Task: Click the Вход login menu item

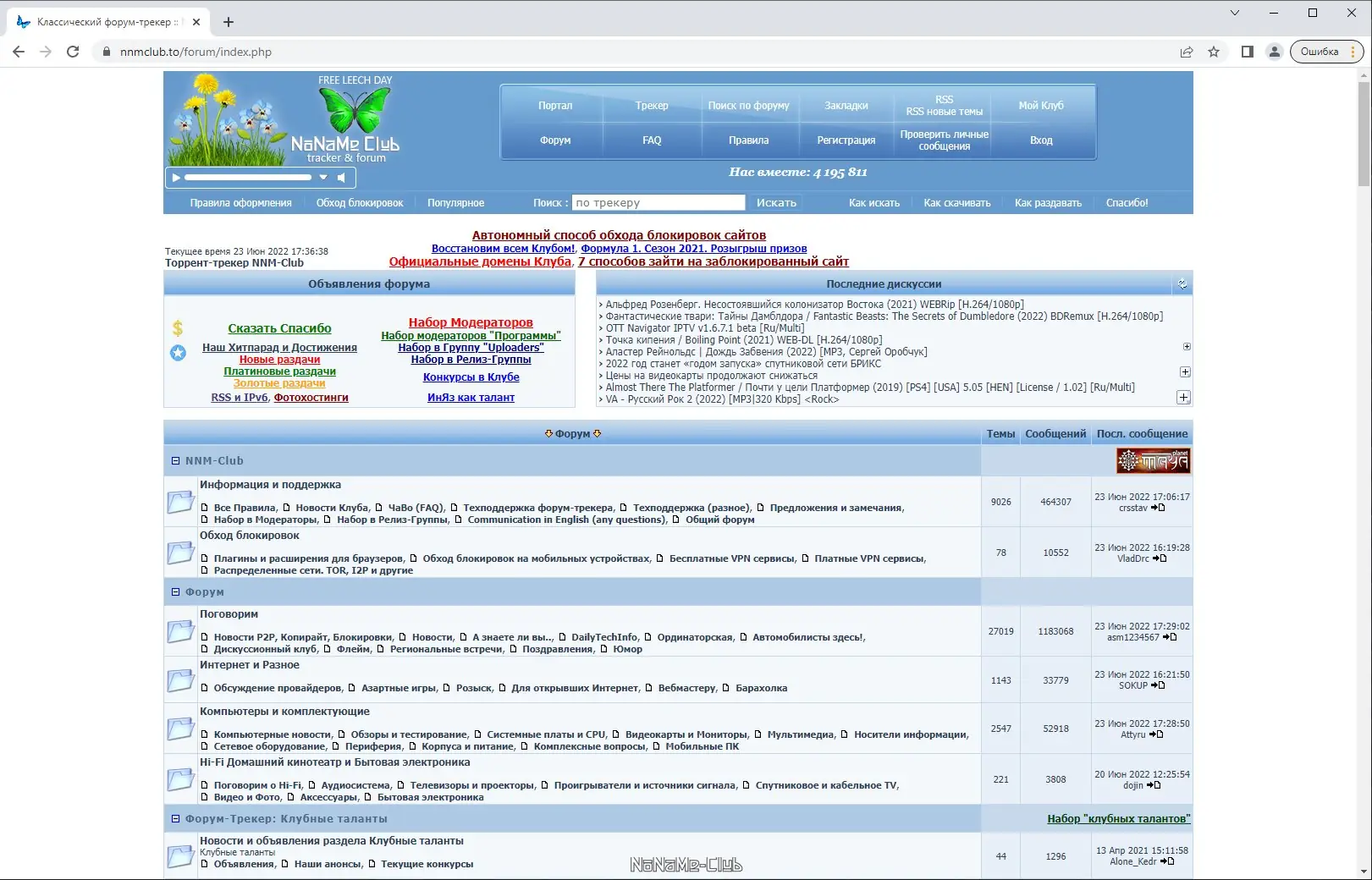Action: pyautogui.click(x=1041, y=140)
